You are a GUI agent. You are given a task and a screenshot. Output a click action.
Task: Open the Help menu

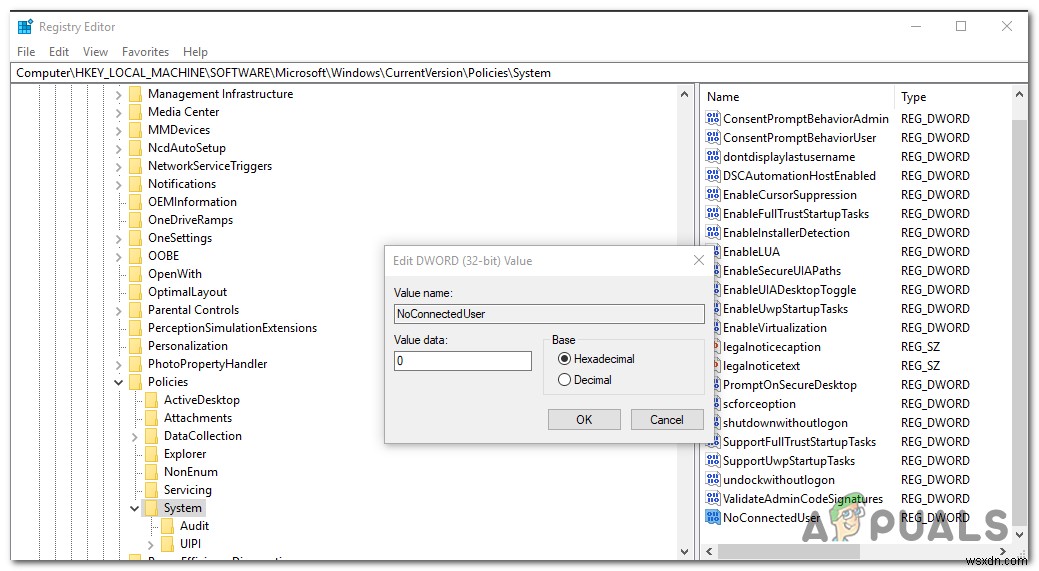pyautogui.click(x=195, y=52)
